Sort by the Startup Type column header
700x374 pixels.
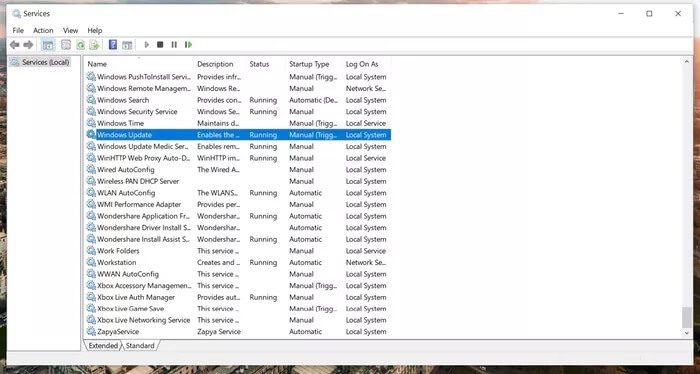(309, 64)
